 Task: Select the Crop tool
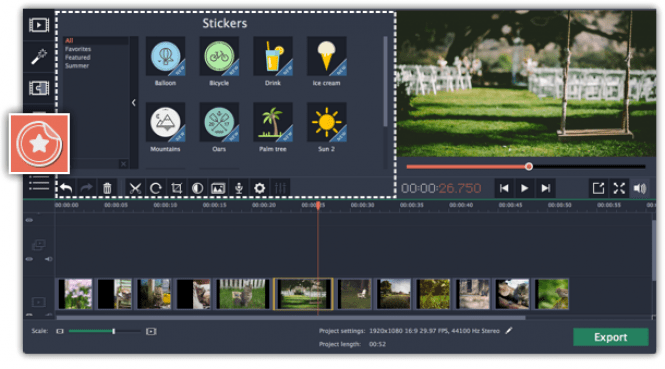click(176, 188)
